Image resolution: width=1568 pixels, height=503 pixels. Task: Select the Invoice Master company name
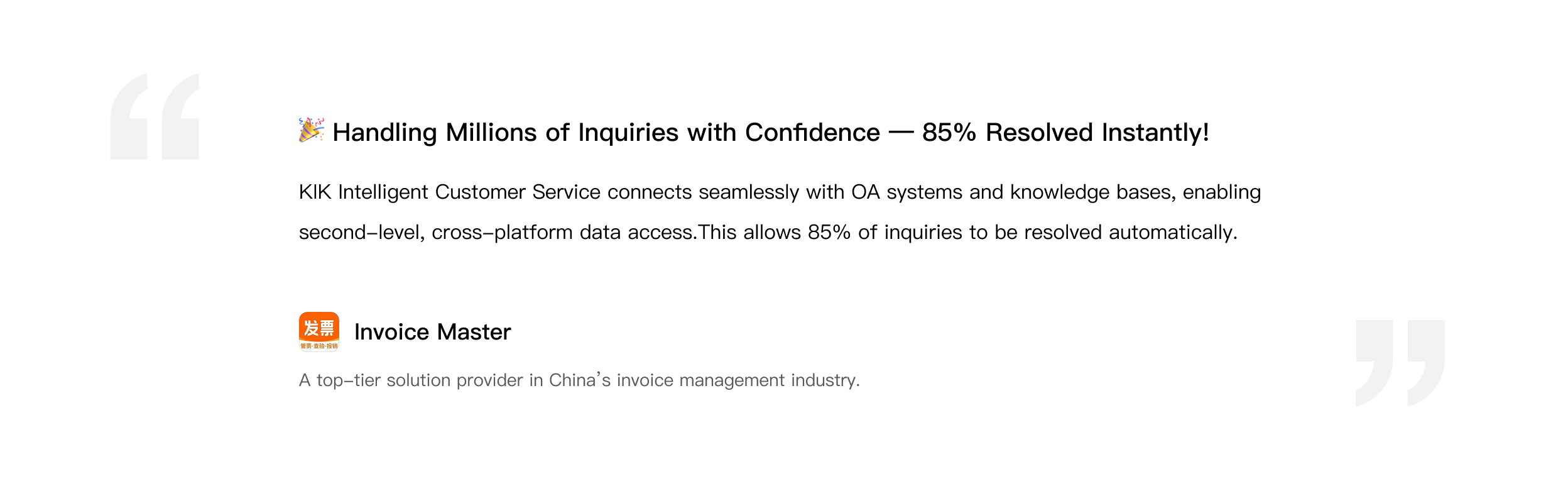(x=433, y=332)
